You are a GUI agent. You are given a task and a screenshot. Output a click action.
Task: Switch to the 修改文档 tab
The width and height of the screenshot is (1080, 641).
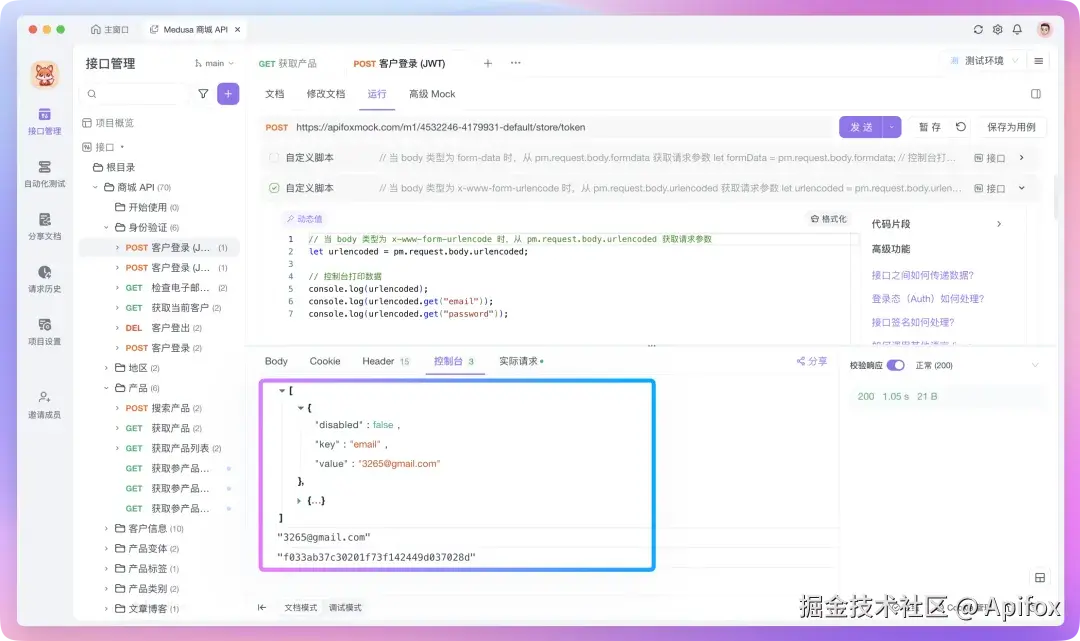[326, 94]
